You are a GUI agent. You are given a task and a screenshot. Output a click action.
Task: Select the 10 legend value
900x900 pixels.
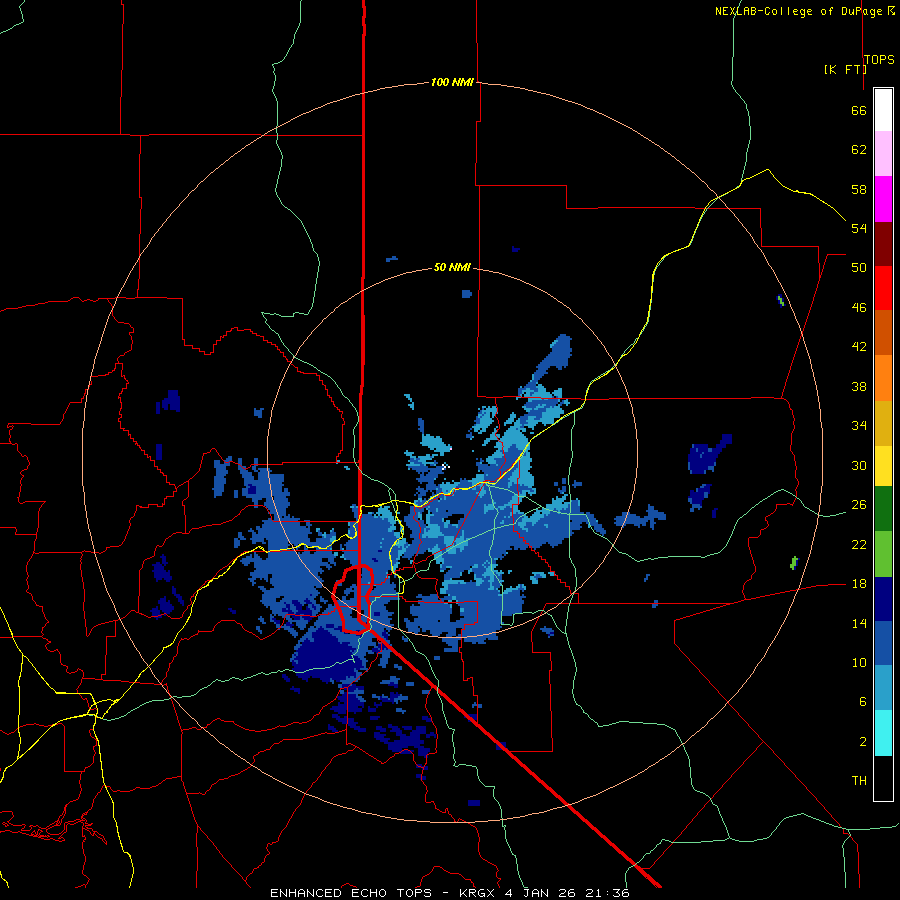click(859, 662)
